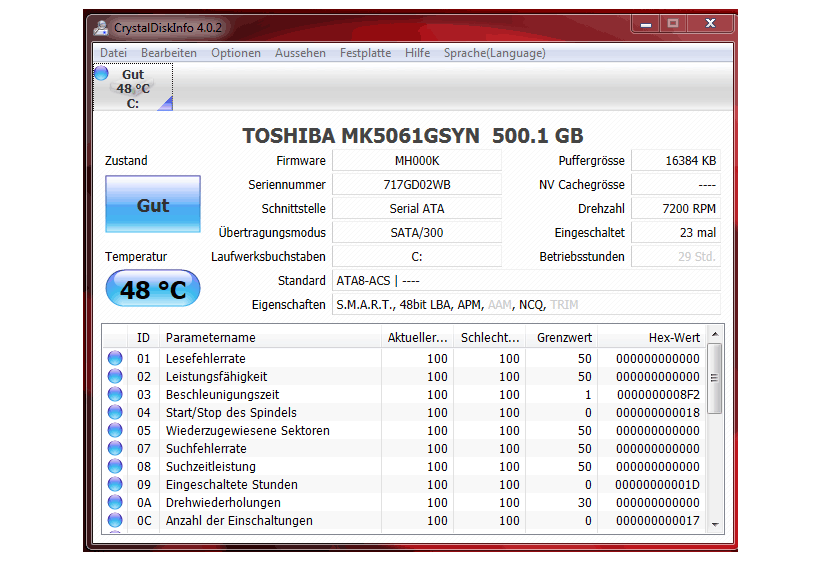Click the Firmware value MH000K

[x=417, y=160]
